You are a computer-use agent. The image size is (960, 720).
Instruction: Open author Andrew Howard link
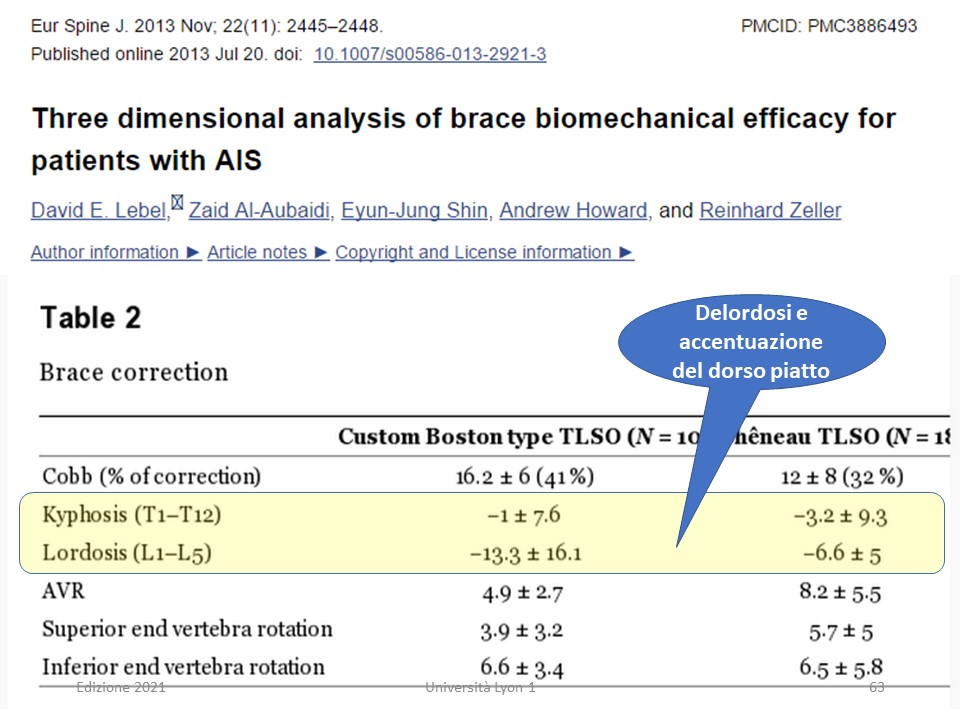point(573,210)
